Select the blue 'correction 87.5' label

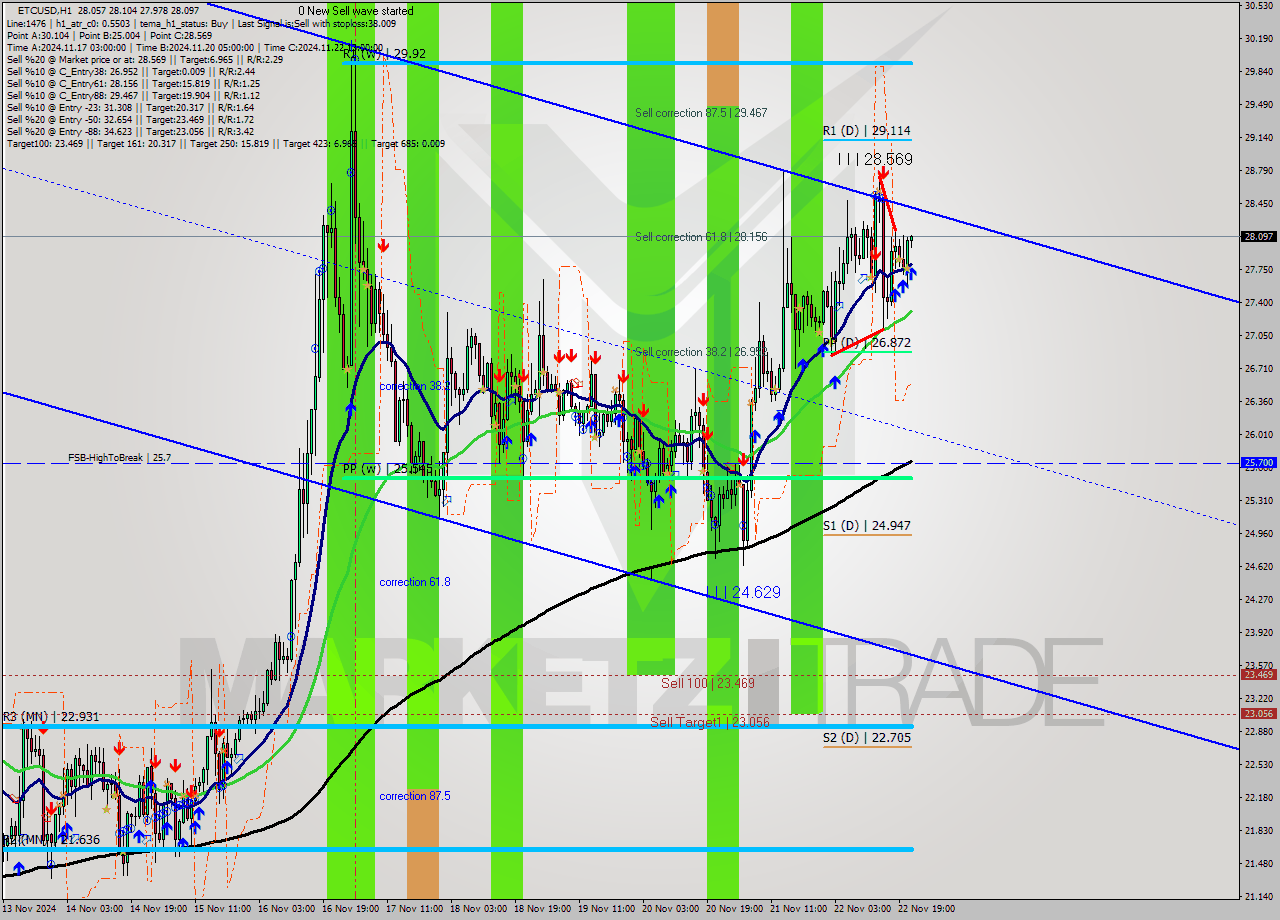click(x=414, y=796)
